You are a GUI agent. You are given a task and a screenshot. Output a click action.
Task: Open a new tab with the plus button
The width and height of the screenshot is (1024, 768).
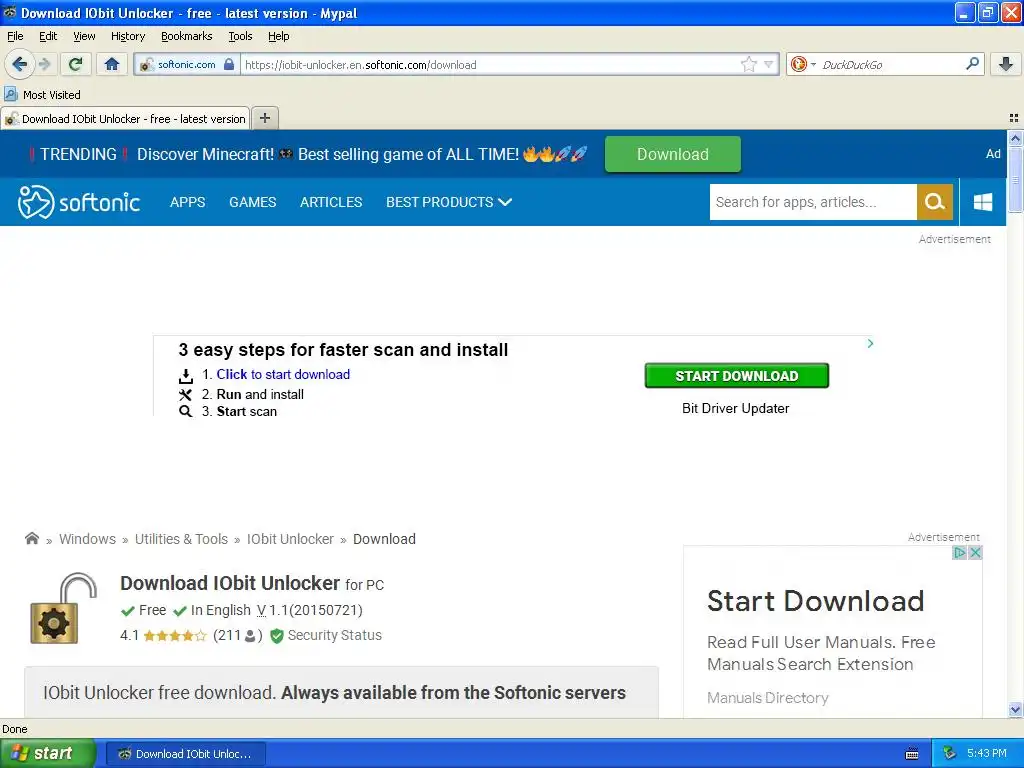coord(264,118)
